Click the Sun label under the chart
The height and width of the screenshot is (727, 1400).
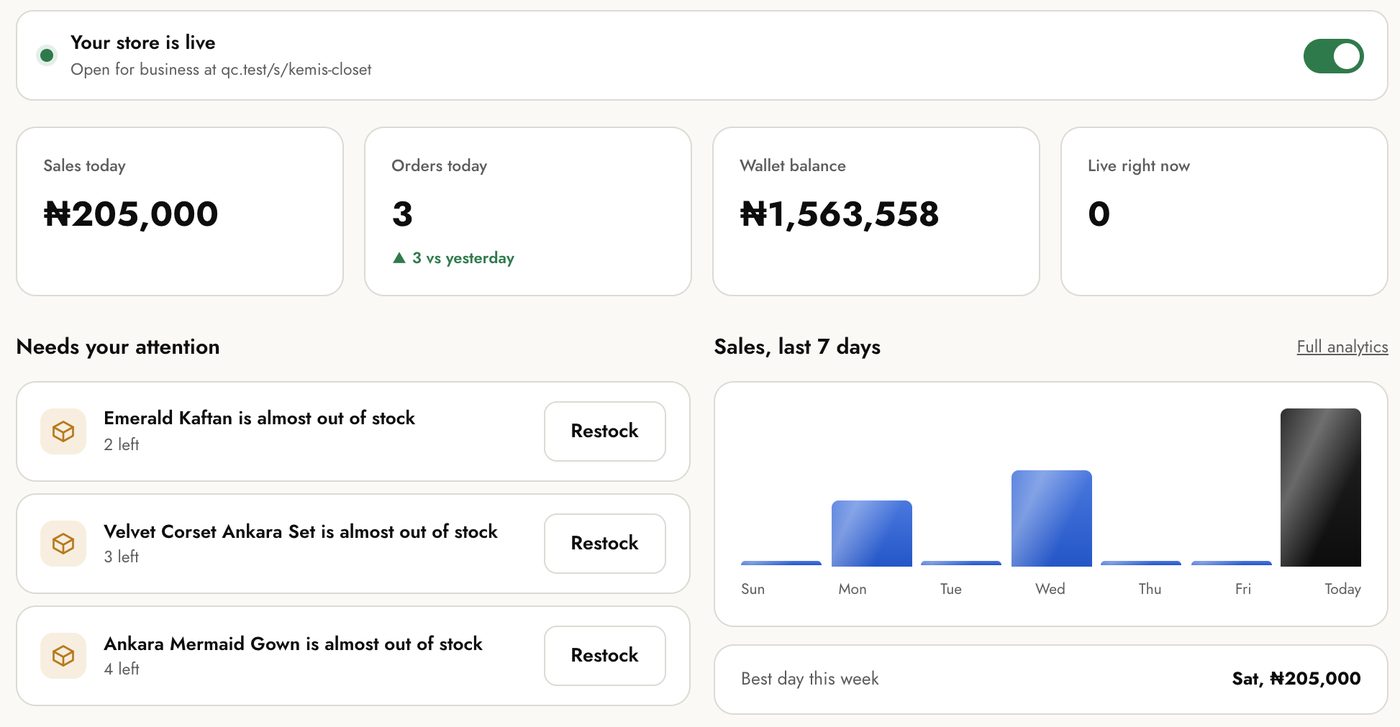753,589
